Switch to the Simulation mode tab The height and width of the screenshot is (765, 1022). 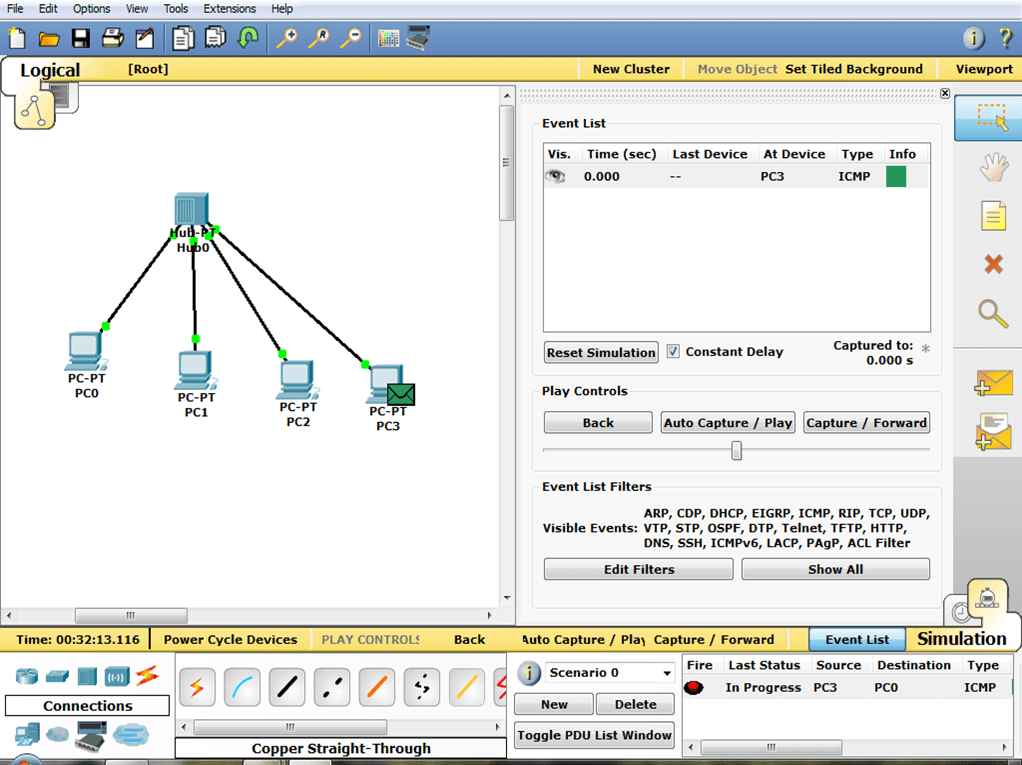pos(961,639)
